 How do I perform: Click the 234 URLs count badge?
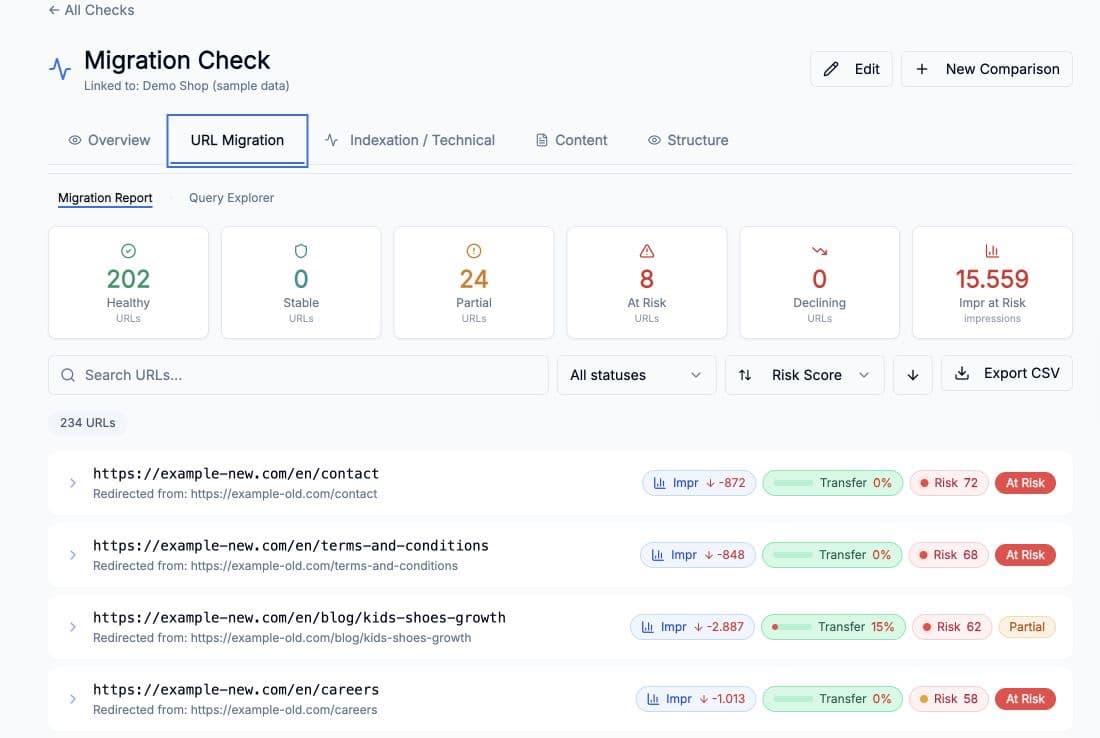[88, 423]
